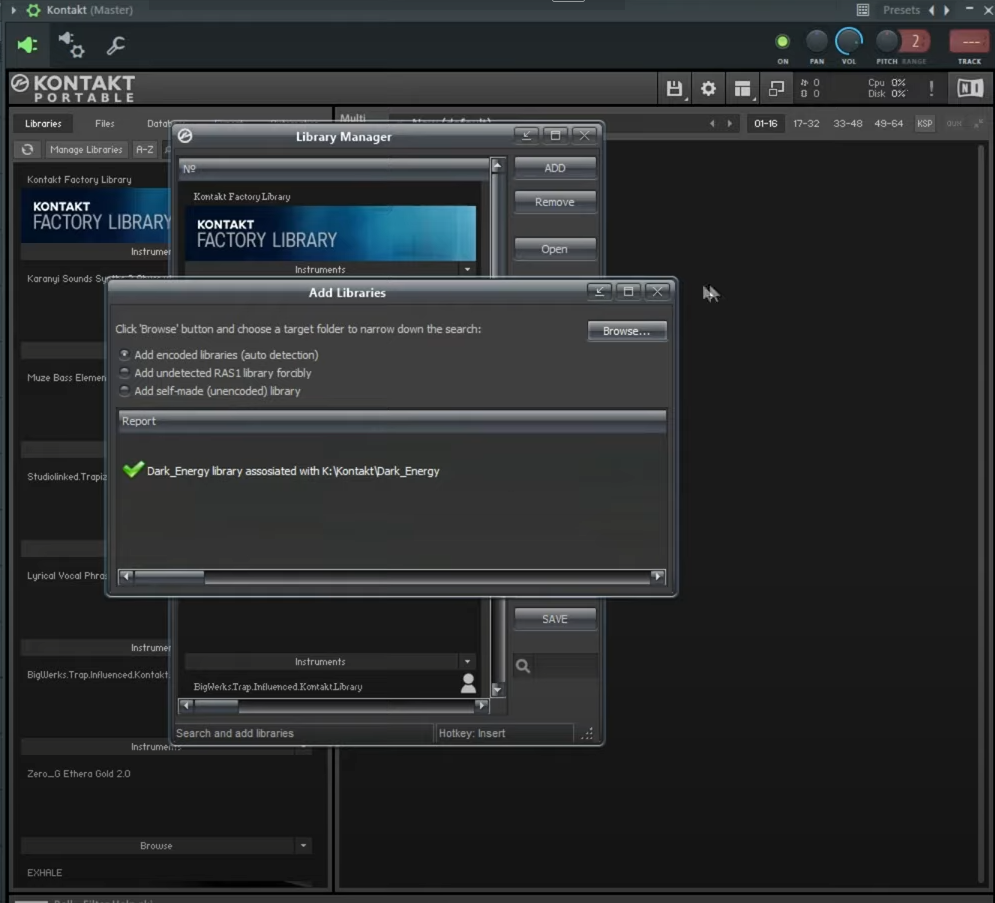Click next multi page arrow
The width and height of the screenshot is (995, 903).
tap(730, 124)
